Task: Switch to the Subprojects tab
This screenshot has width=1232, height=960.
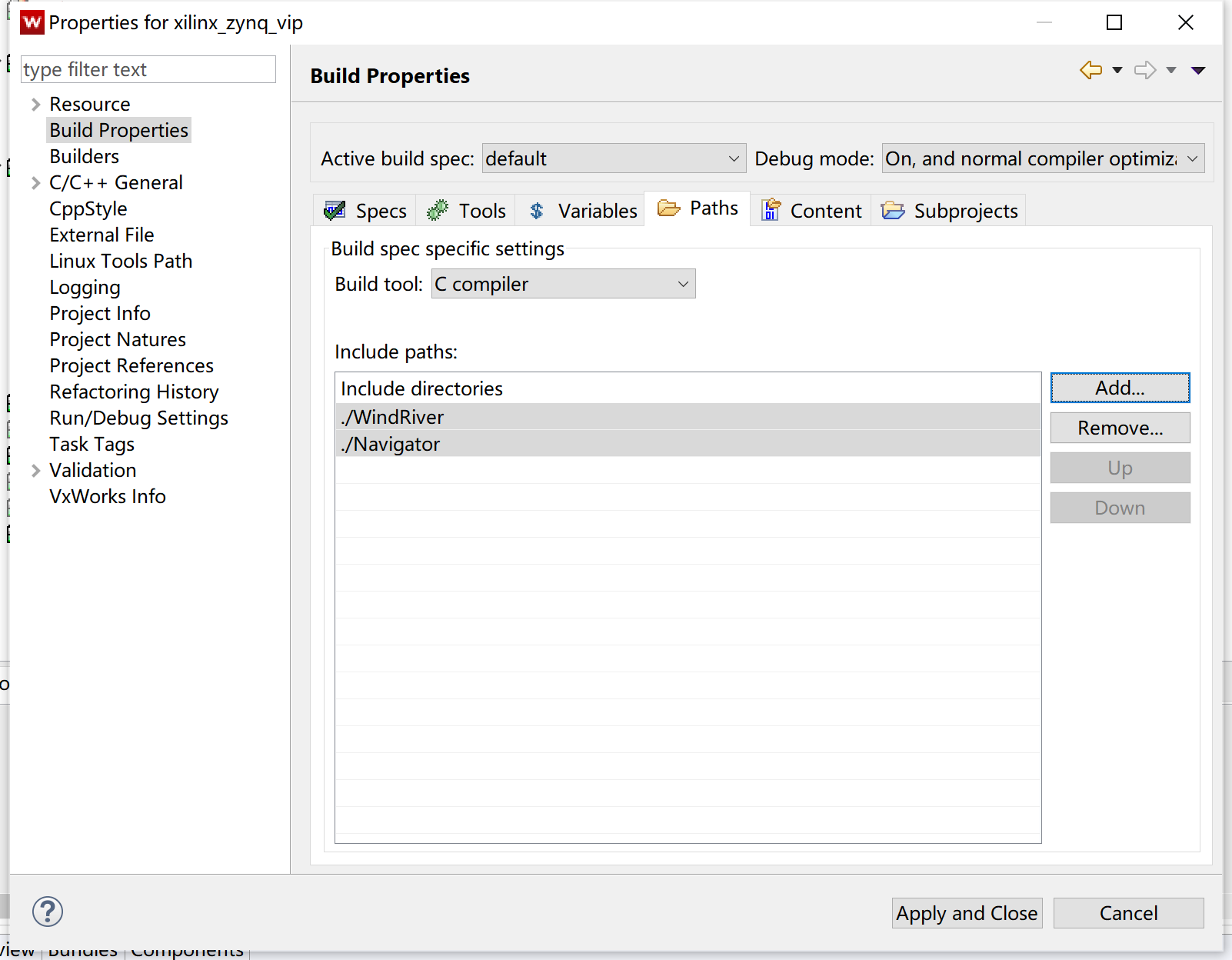Action: click(x=950, y=211)
